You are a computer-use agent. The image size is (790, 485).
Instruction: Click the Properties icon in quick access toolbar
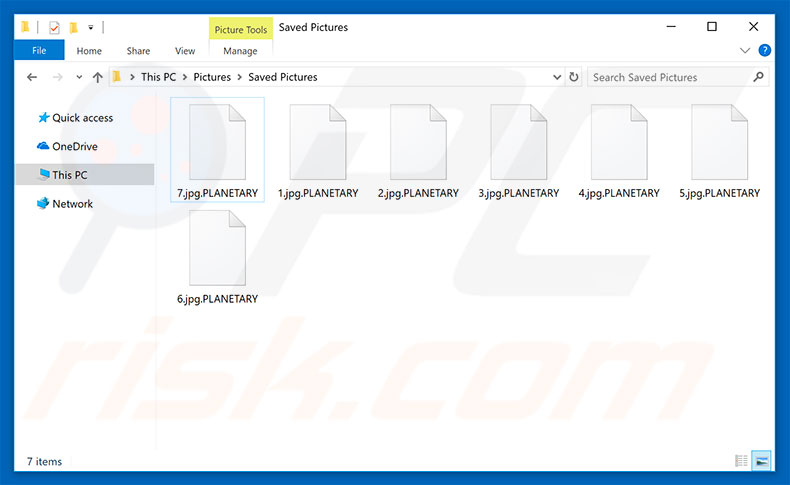point(54,27)
